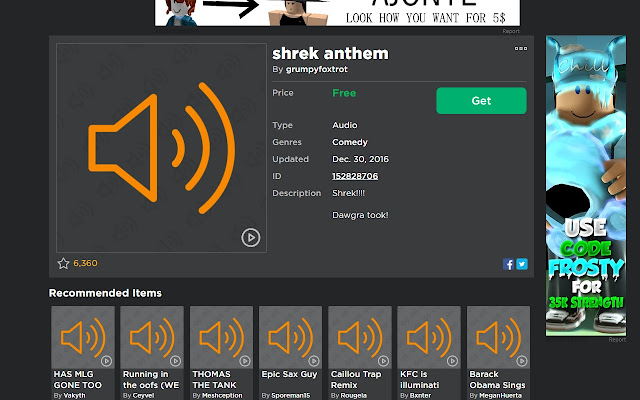Open the Comedy genre link
Image resolution: width=640 pixels, height=400 pixels.
350,142
